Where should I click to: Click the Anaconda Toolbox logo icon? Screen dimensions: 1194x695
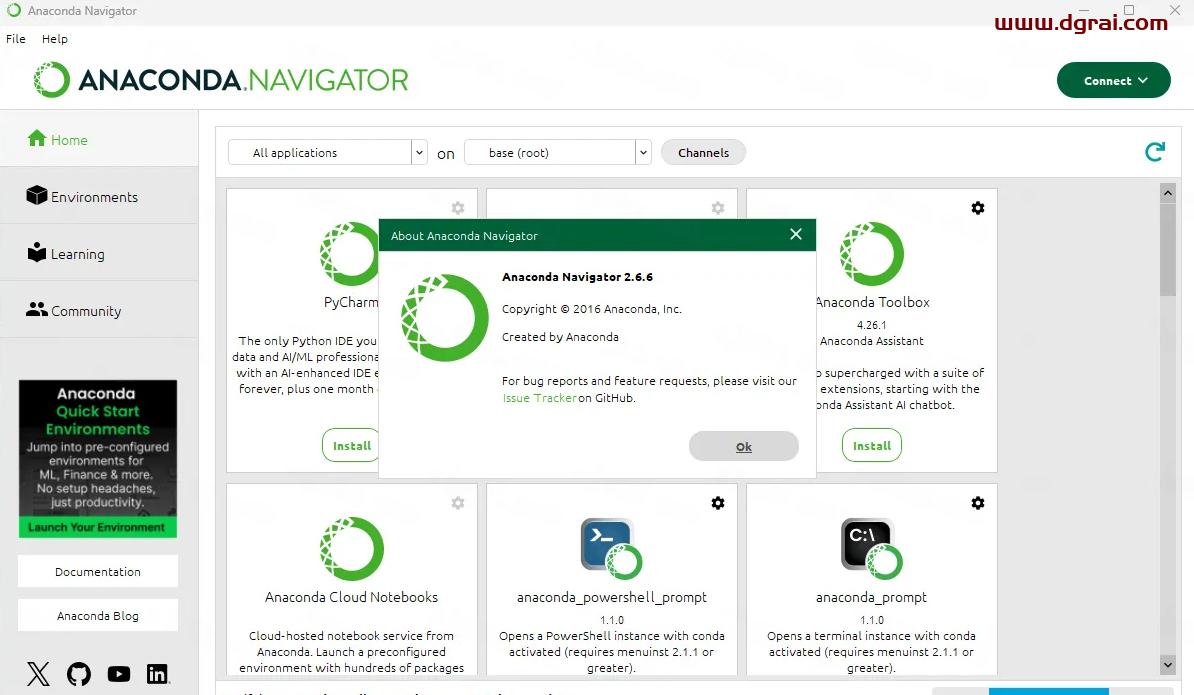tap(872, 253)
